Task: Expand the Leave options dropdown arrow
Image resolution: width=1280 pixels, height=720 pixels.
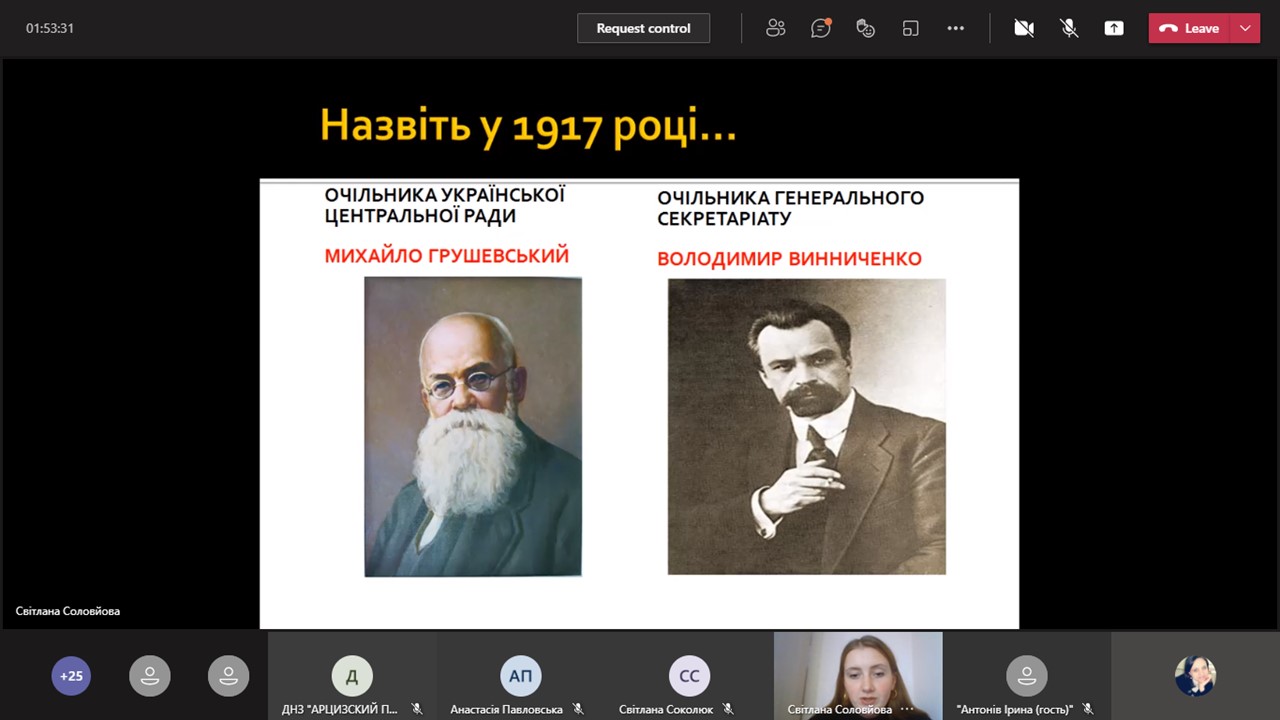Action: click(1245, 28)
